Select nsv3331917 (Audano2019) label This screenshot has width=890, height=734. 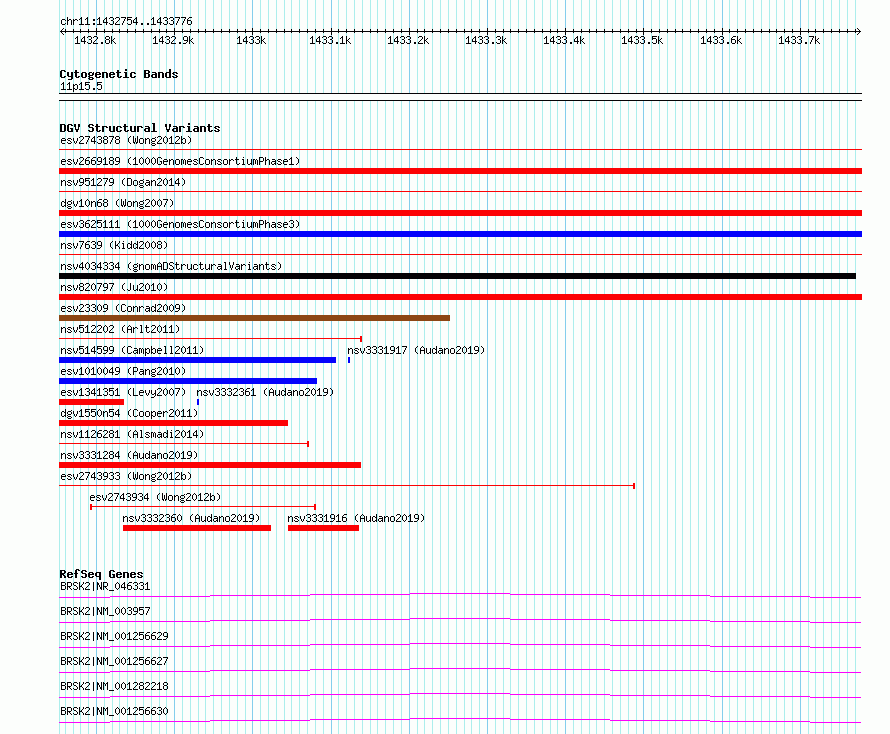[x=416, y=350]
